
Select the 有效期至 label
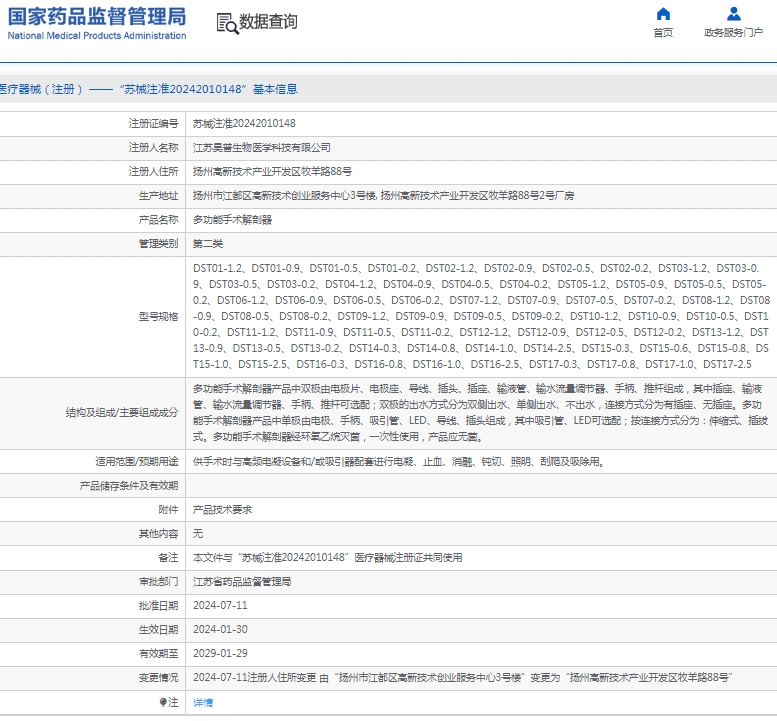[x=158, y=654]
